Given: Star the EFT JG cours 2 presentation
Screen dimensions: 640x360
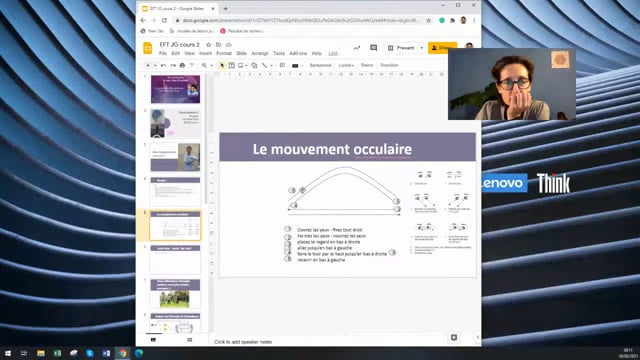Looking at the screenshot, I should (209, 44).
